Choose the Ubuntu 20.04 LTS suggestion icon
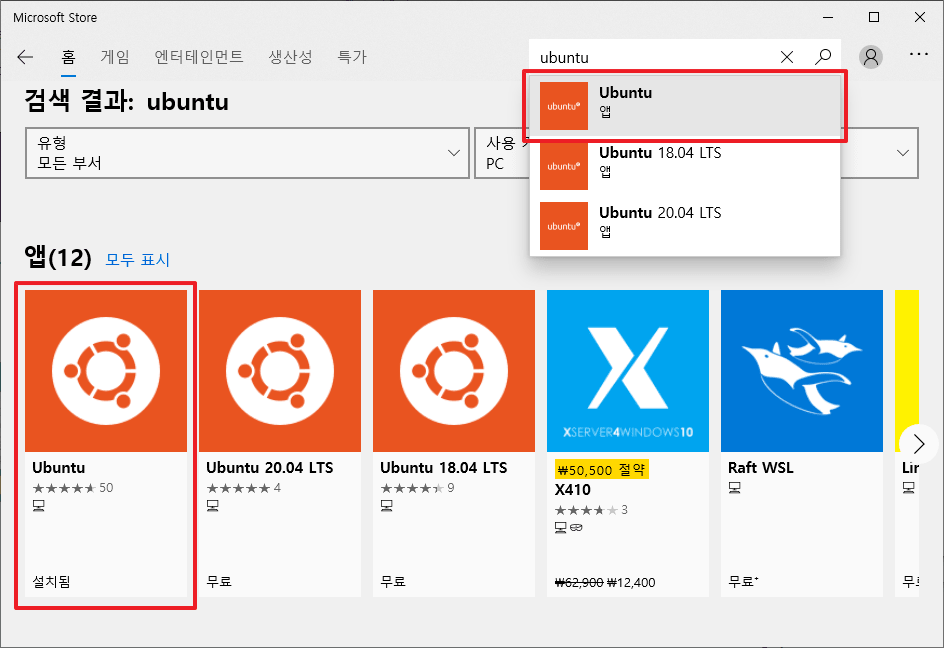 [564, 226]
